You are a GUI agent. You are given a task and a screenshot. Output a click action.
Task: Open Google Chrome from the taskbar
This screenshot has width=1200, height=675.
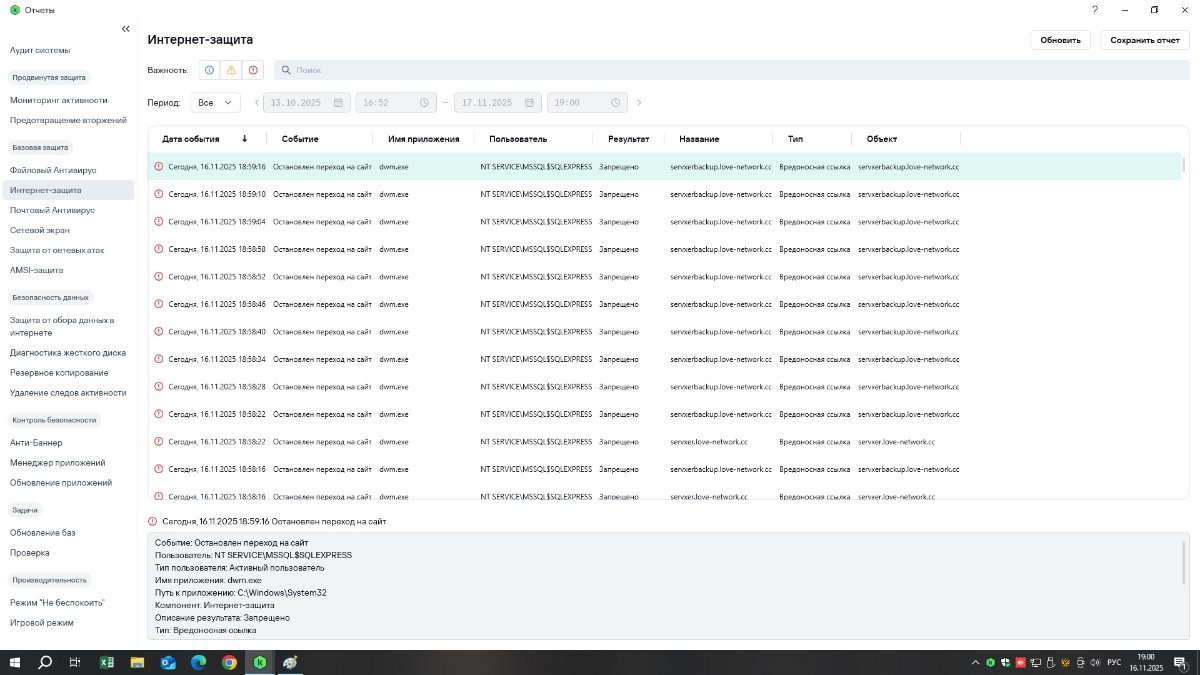pyautogui.click(x=229, y=662)
